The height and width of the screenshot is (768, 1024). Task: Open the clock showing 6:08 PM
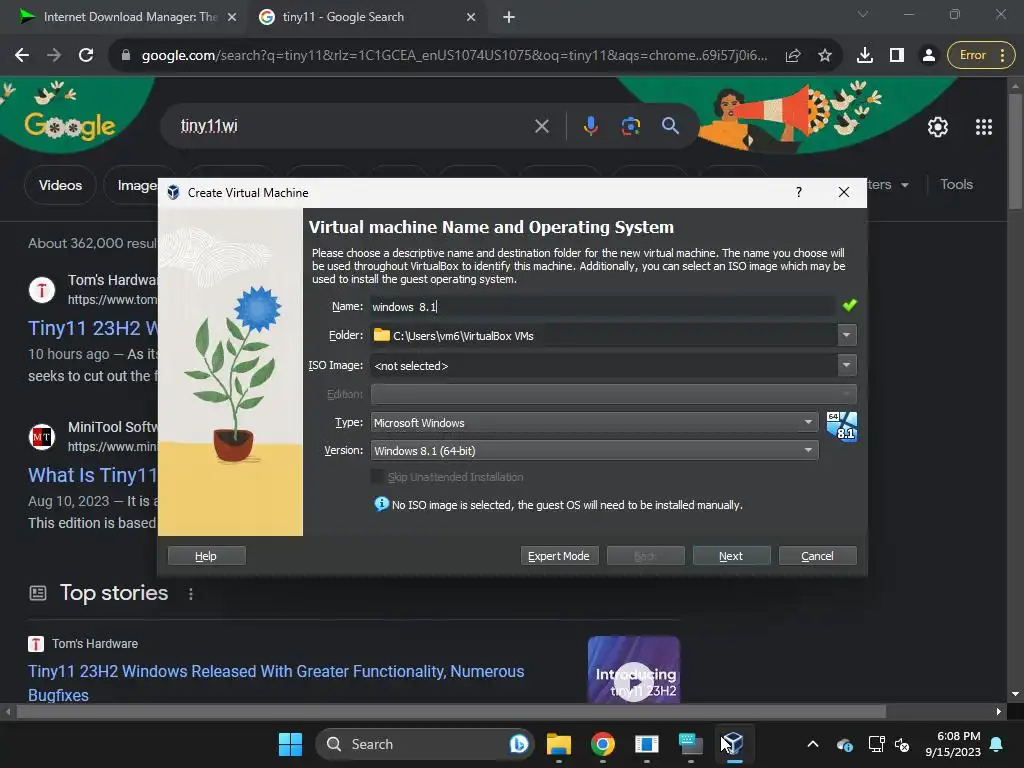click(x=953, y=744)
